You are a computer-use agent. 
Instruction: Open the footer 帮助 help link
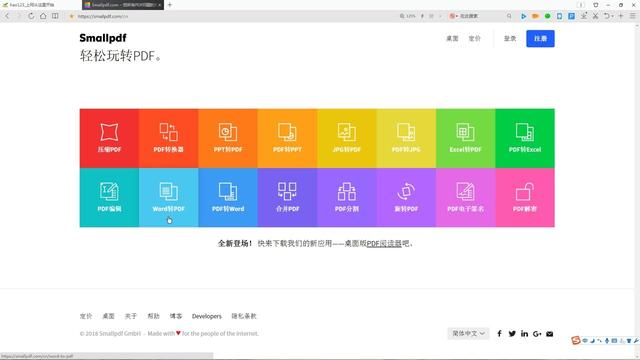[x=153, y=316]
